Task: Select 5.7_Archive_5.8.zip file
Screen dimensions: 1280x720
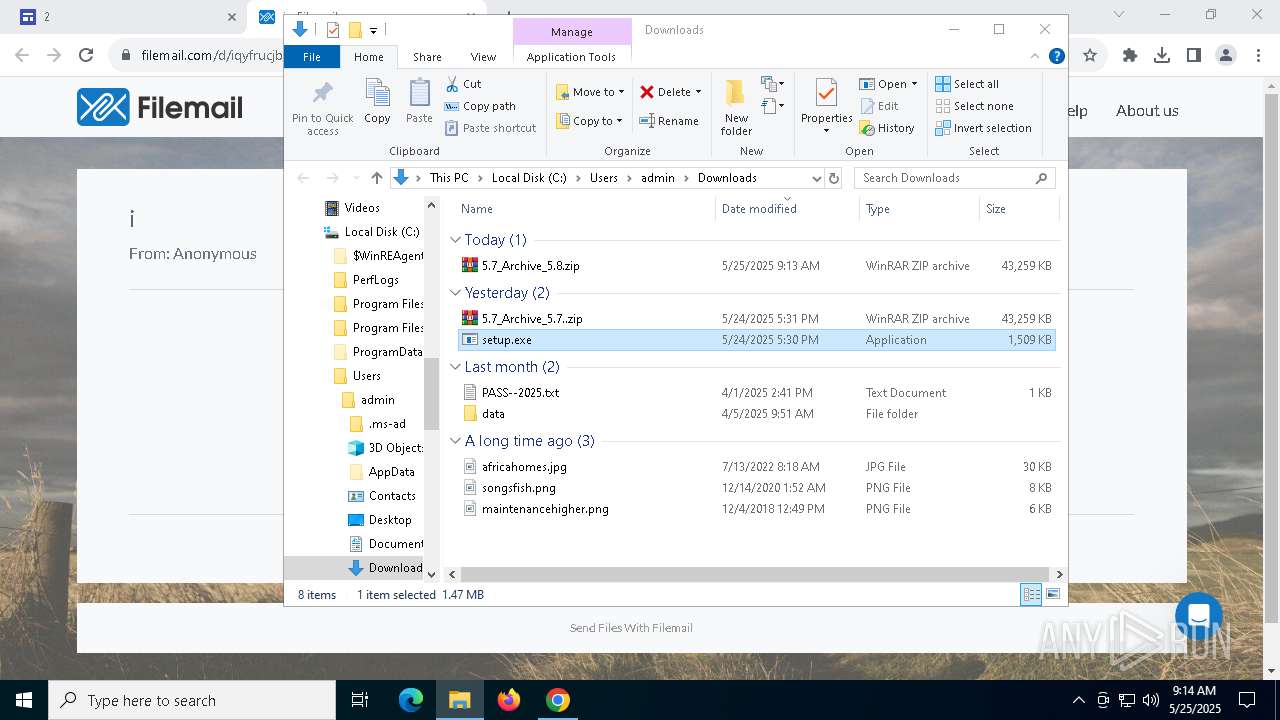Action: [756, 266]
